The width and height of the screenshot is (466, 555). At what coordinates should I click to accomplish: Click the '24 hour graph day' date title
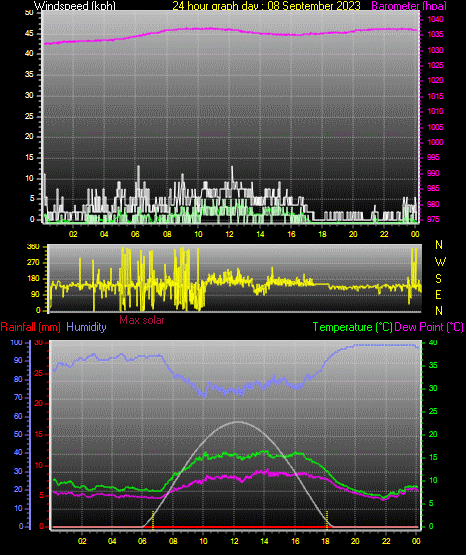click(x=266, y=6)
